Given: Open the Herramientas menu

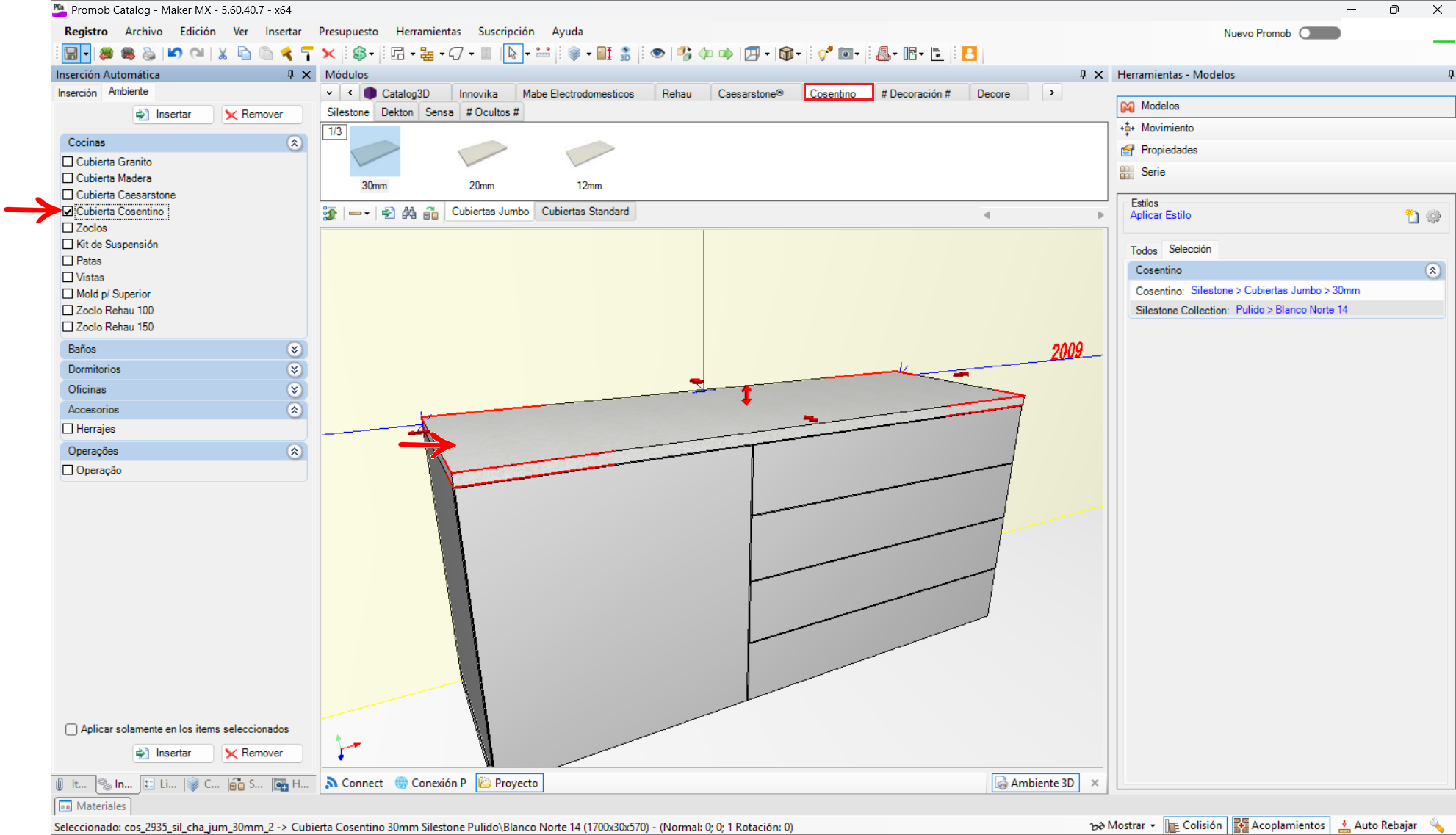Looking at the screenshot, I should coord(428,32).
